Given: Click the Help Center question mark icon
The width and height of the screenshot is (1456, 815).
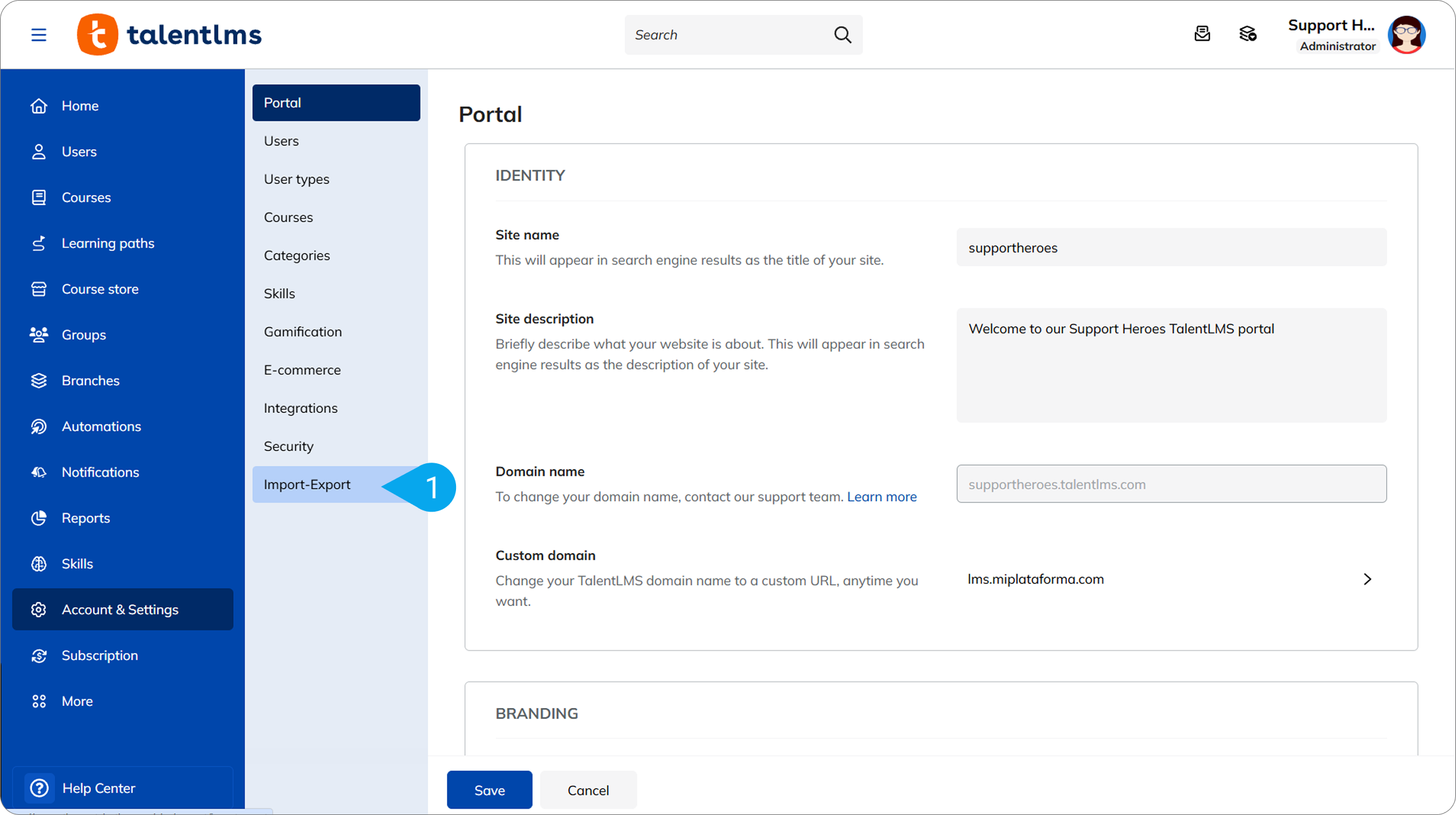Looking at the screenshot, I should [39, 788].
